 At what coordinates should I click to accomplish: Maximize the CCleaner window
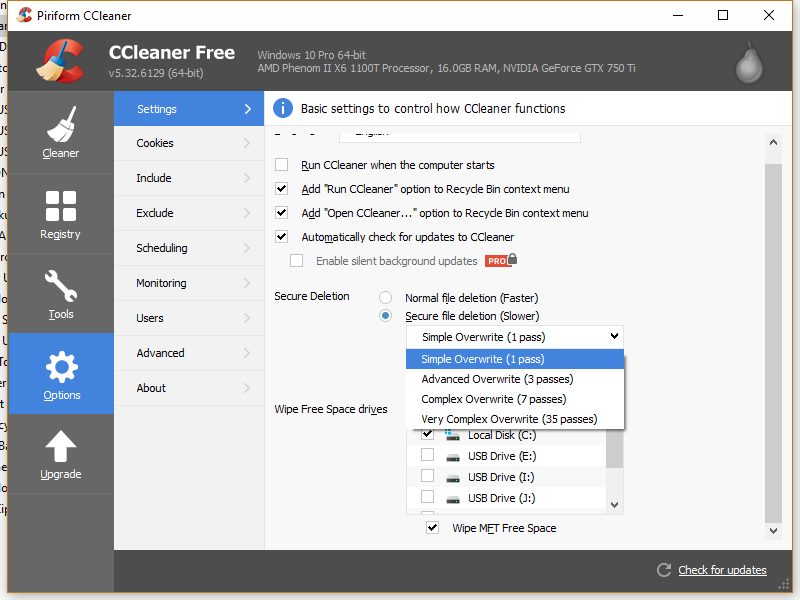coord(723,15)
